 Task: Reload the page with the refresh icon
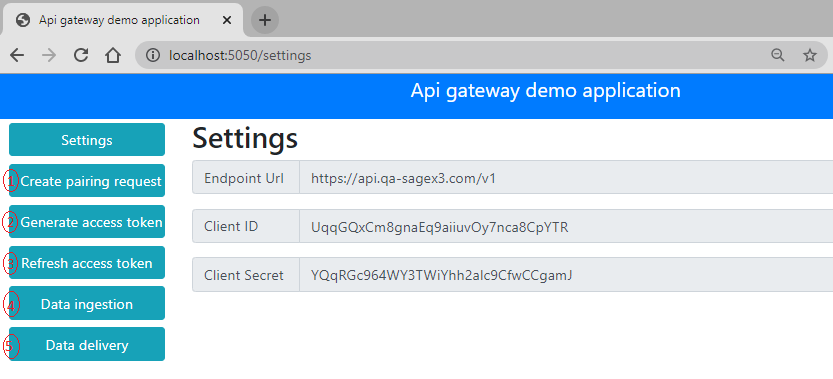pos(81,55)
